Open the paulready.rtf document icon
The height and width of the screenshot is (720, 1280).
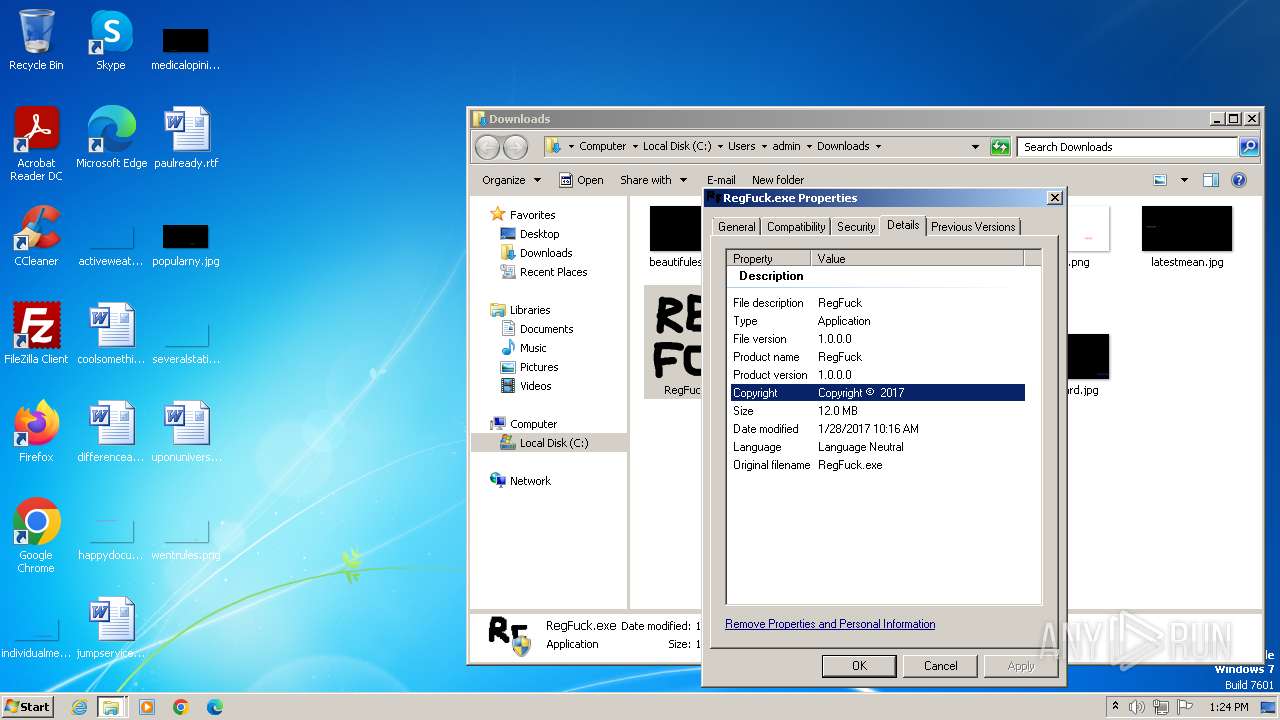[x=186, y=137]
